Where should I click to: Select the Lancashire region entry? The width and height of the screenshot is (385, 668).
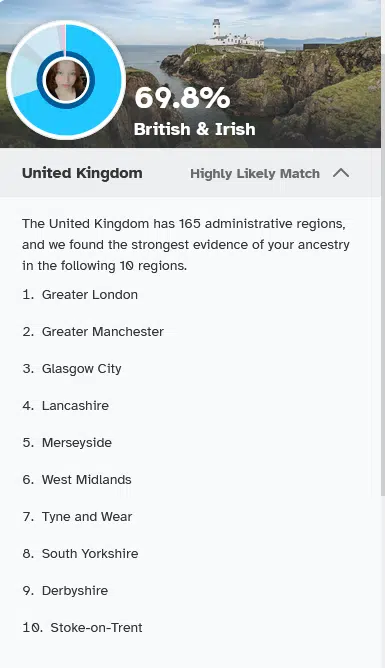[75, 405]
